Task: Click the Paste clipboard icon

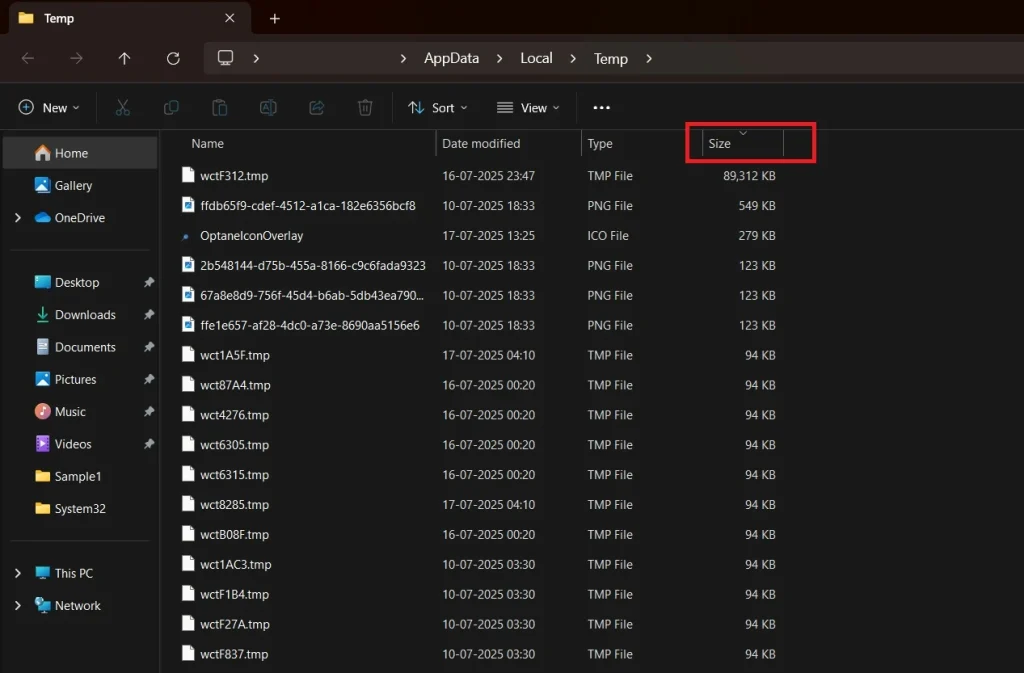Action: click(x=219, y=108)
